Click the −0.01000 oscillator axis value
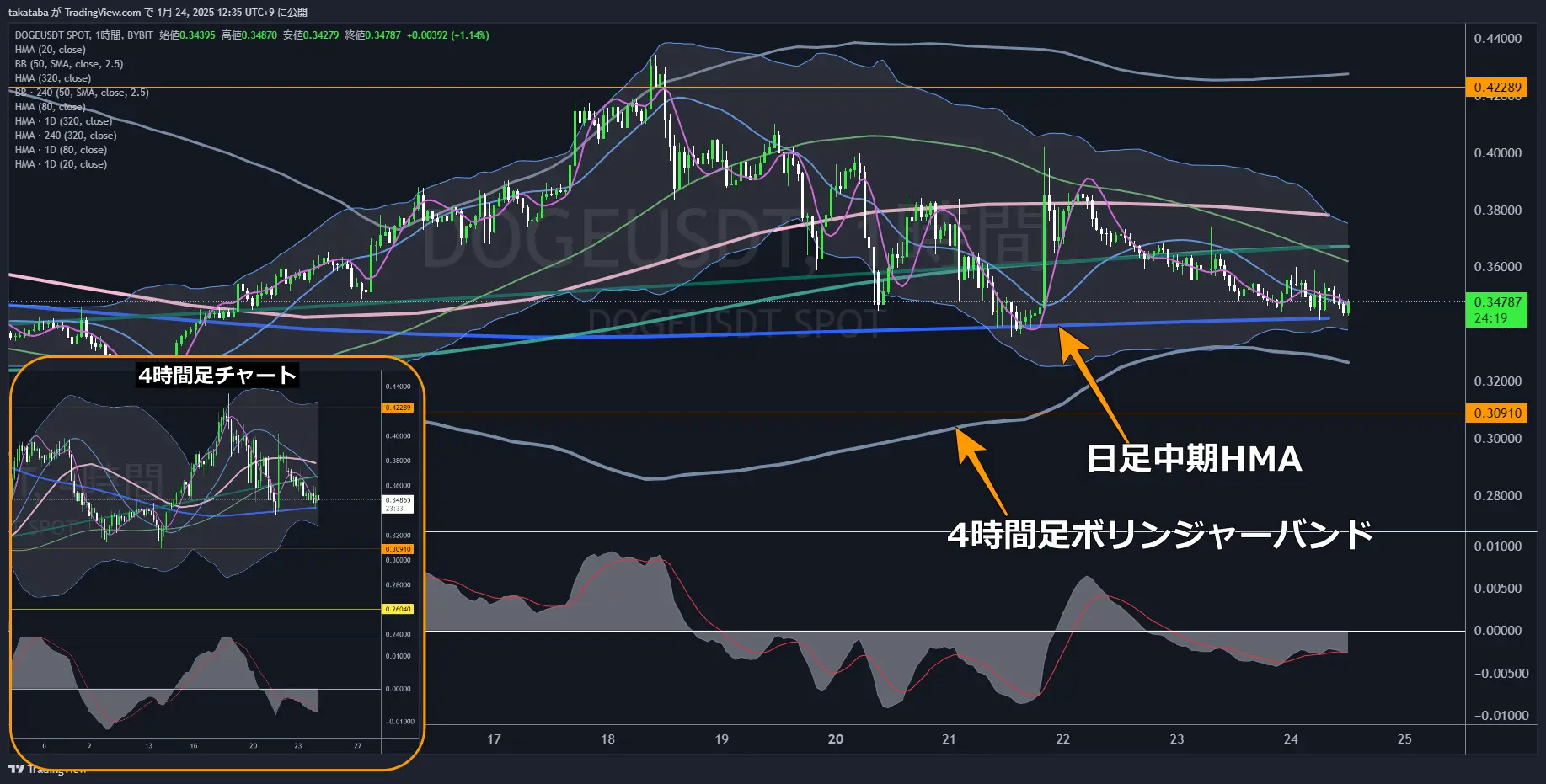The width and height of the screenshot is (1546, 784). (x=1501, y=716)
